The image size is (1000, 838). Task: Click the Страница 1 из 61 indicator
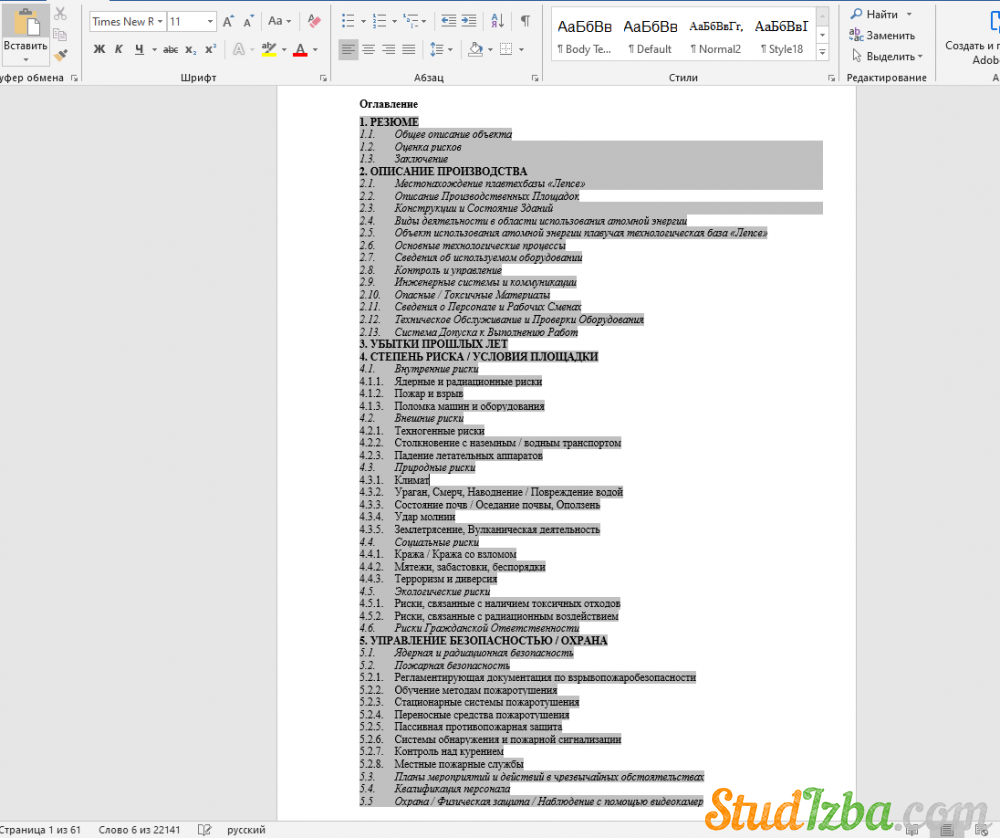(40, 830)
